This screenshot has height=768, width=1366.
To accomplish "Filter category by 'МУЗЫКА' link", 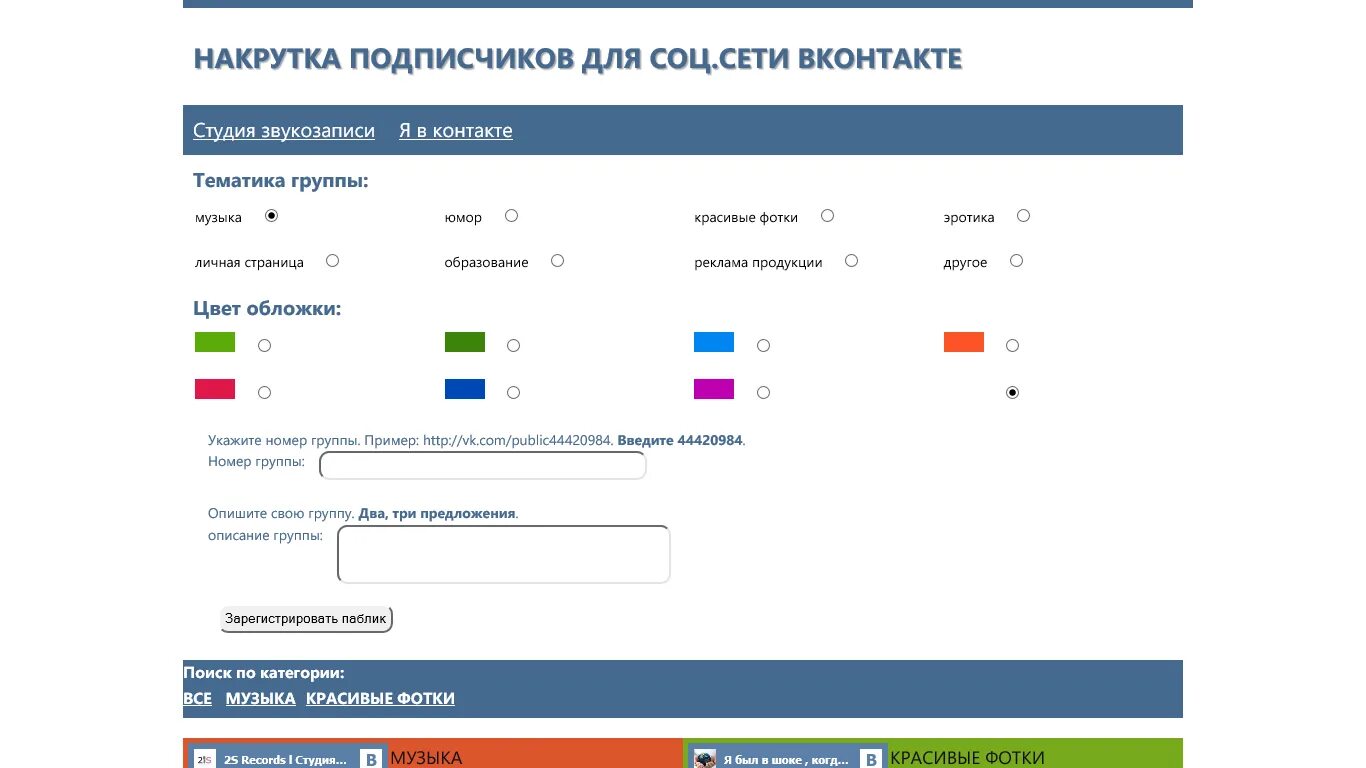I will tap(260, 699).
